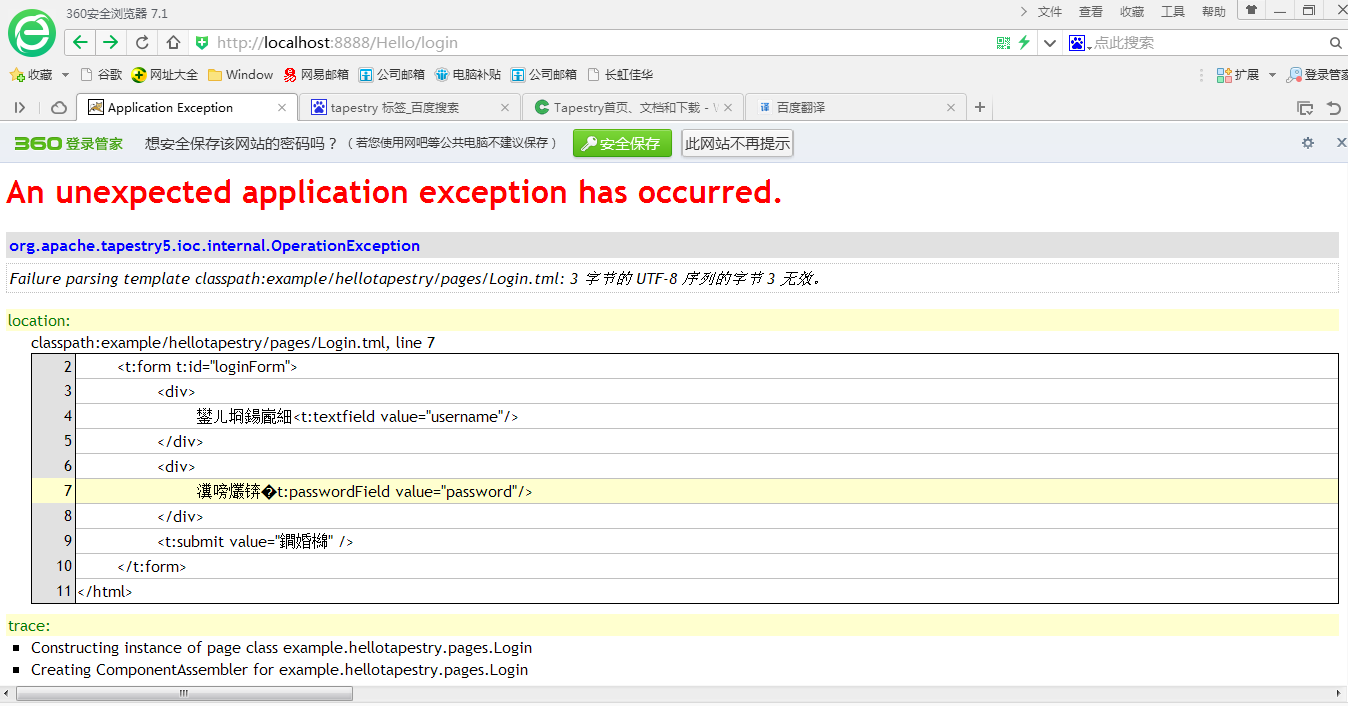Screen dimensions: 1348x706
Task: Open the 网址大全 bookmark
Action: tap(165, 74)
